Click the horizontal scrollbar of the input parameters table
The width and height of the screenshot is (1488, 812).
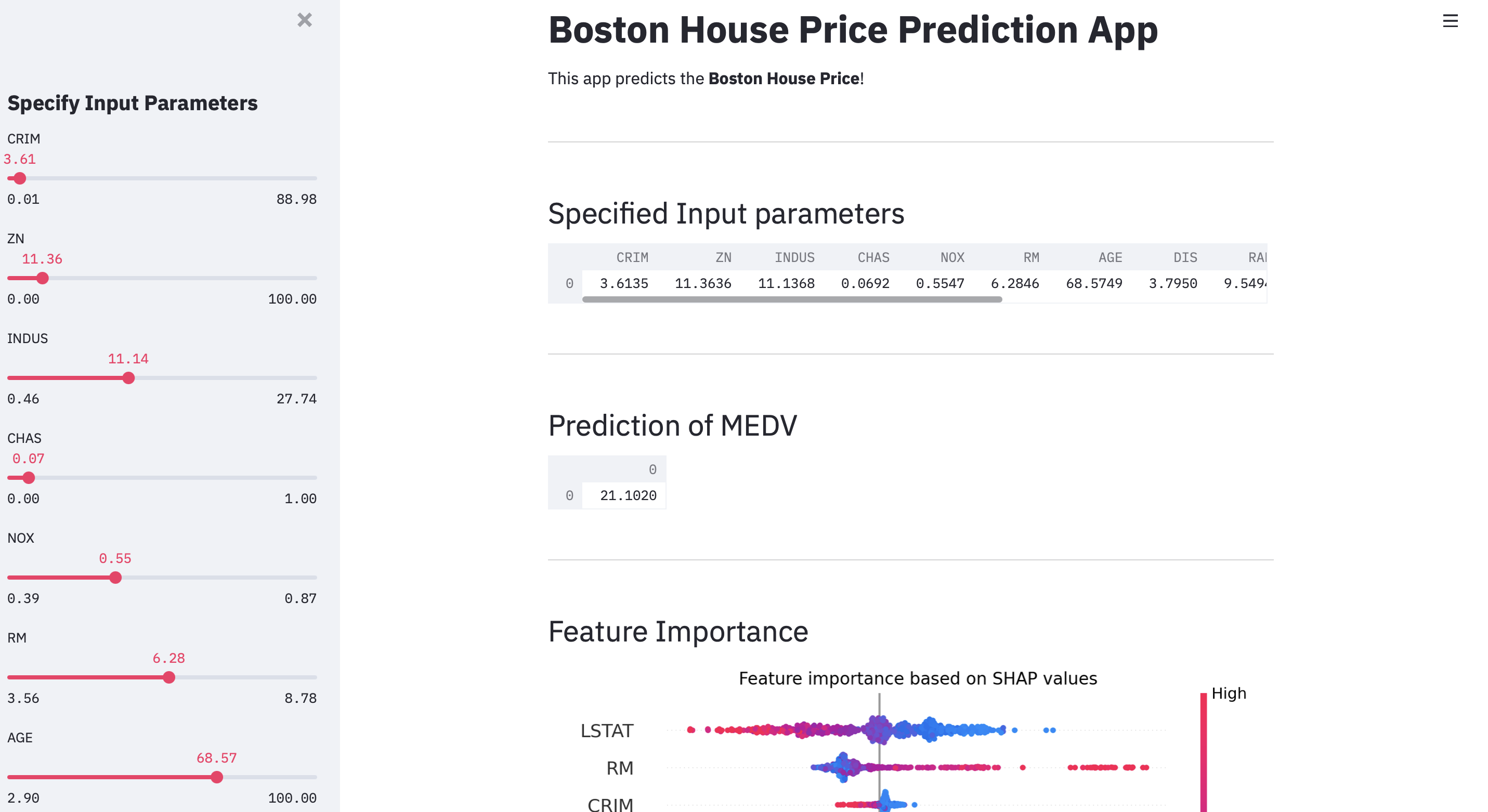tap(792, 299)
